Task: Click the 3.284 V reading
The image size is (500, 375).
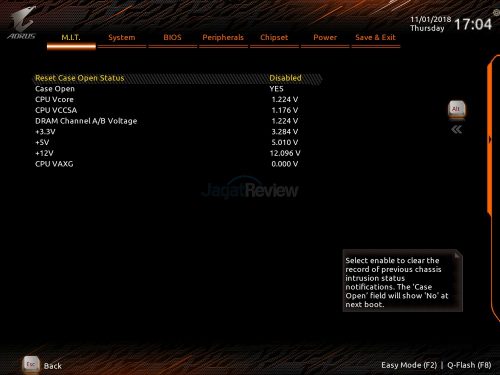Action: [285, 132]
